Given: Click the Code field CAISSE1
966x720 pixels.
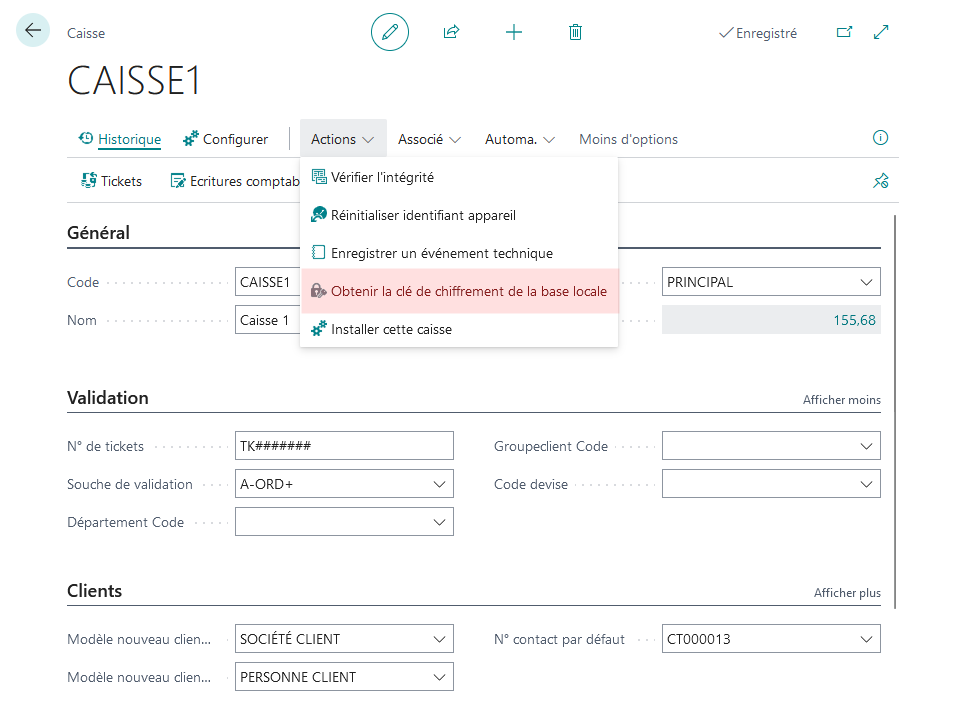Looking at the screenshot, I should (x=267, y=282).
